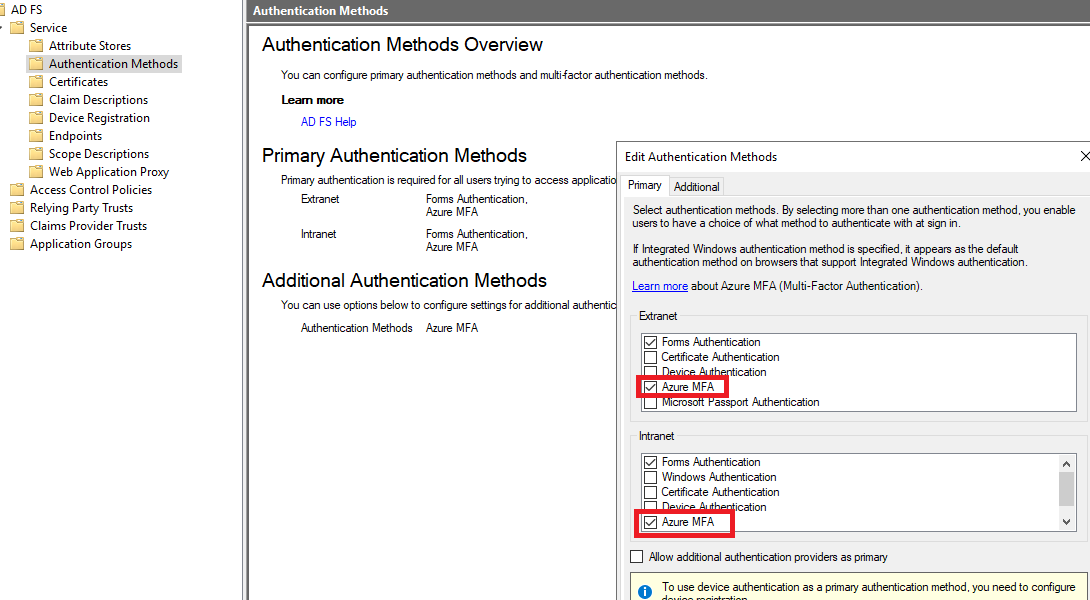Screen dimensions: 1090x600
Task: Click the Web Application Proxy folder icon
Action: click(36, 172)
